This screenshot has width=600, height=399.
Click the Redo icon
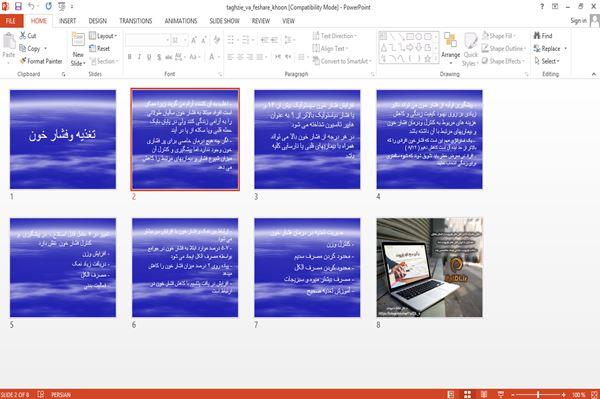pos(48,6)
